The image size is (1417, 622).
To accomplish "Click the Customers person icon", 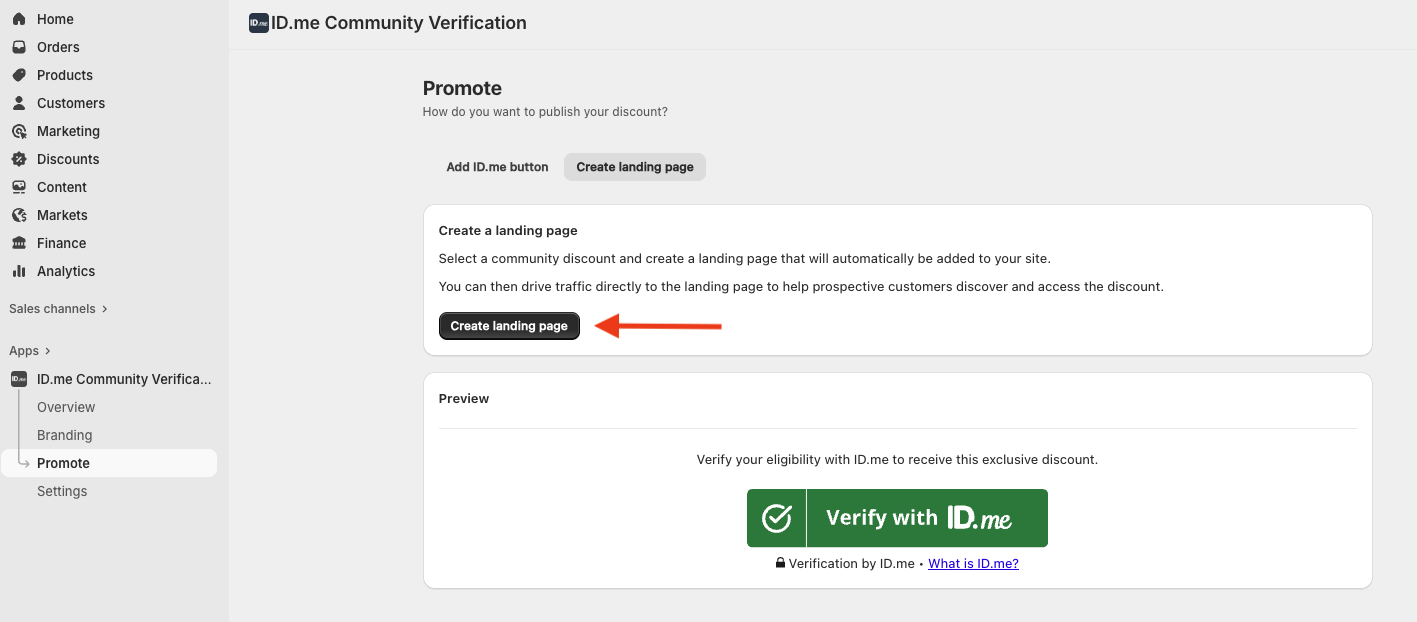I will coord(19,103).
